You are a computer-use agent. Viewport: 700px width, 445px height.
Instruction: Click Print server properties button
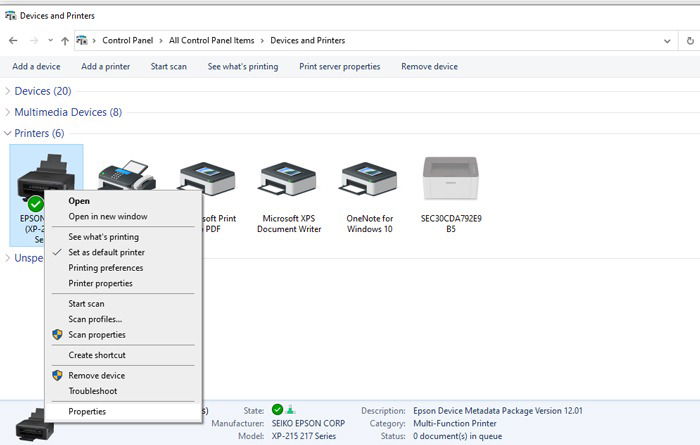(339, 66)
